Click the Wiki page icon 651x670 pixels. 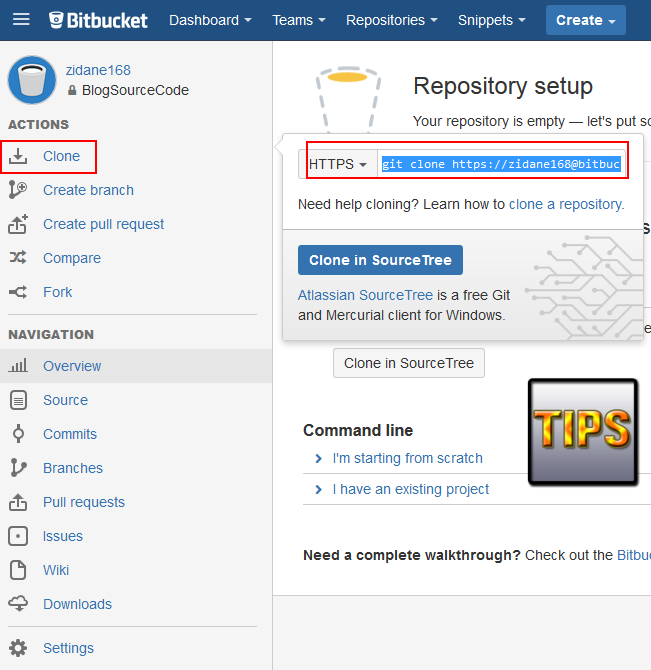coord(18,570)
